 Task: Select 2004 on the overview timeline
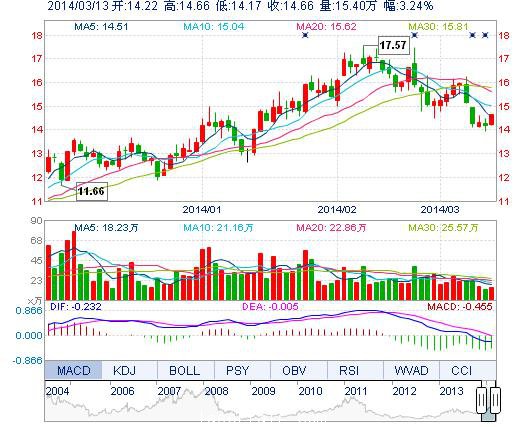coord(57,391)
